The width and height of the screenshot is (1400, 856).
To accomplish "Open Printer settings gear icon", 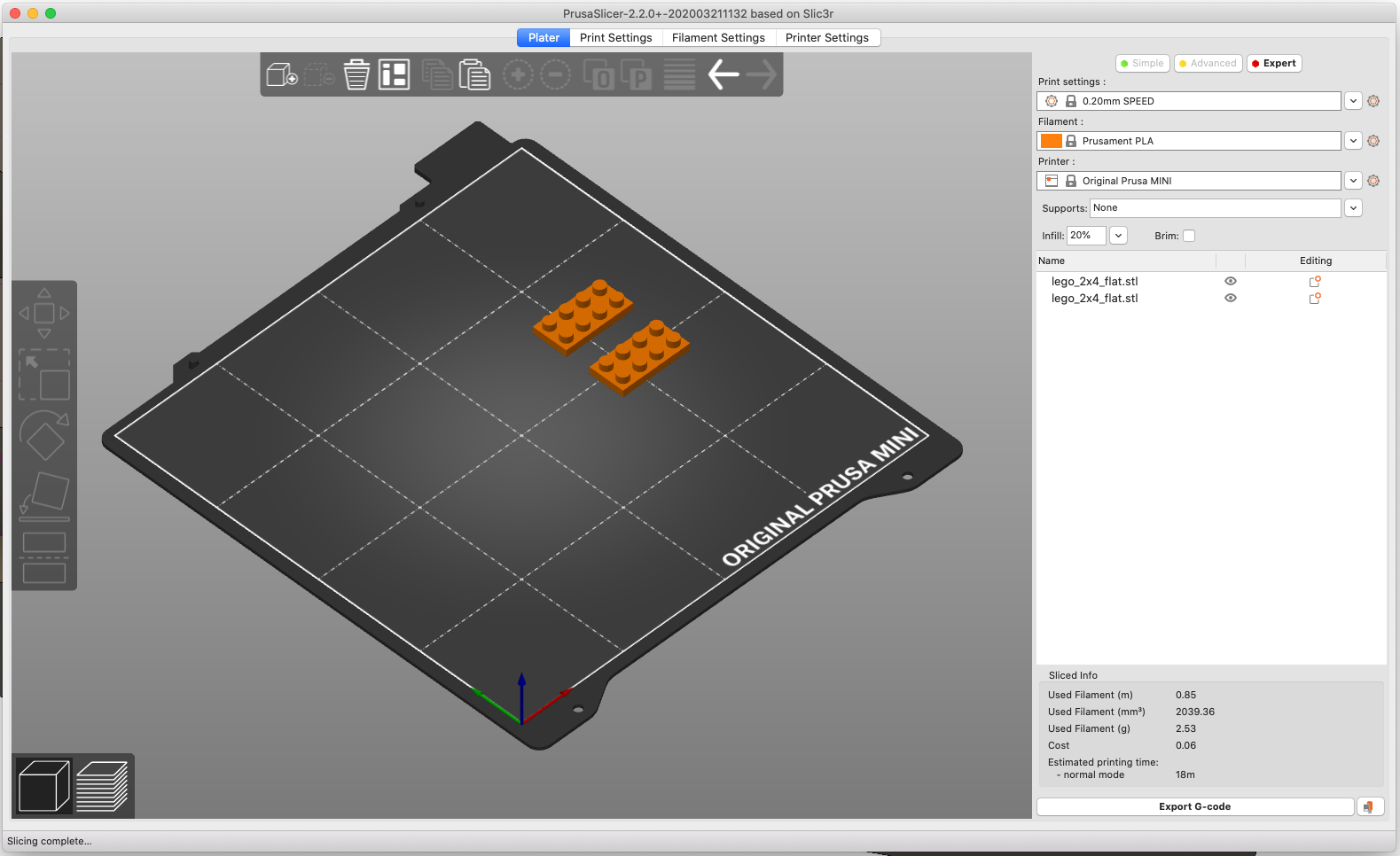I will coord(1373,181).
